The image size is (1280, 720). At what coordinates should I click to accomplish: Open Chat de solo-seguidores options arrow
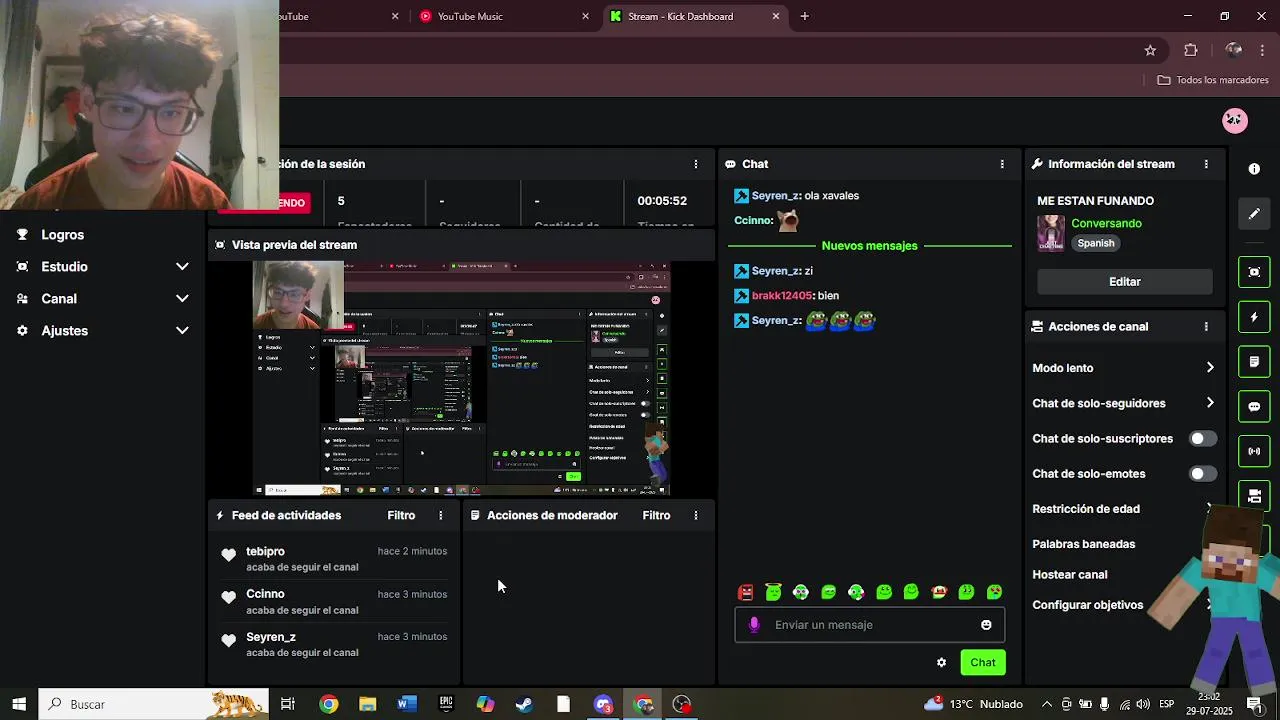(1210, 403)
